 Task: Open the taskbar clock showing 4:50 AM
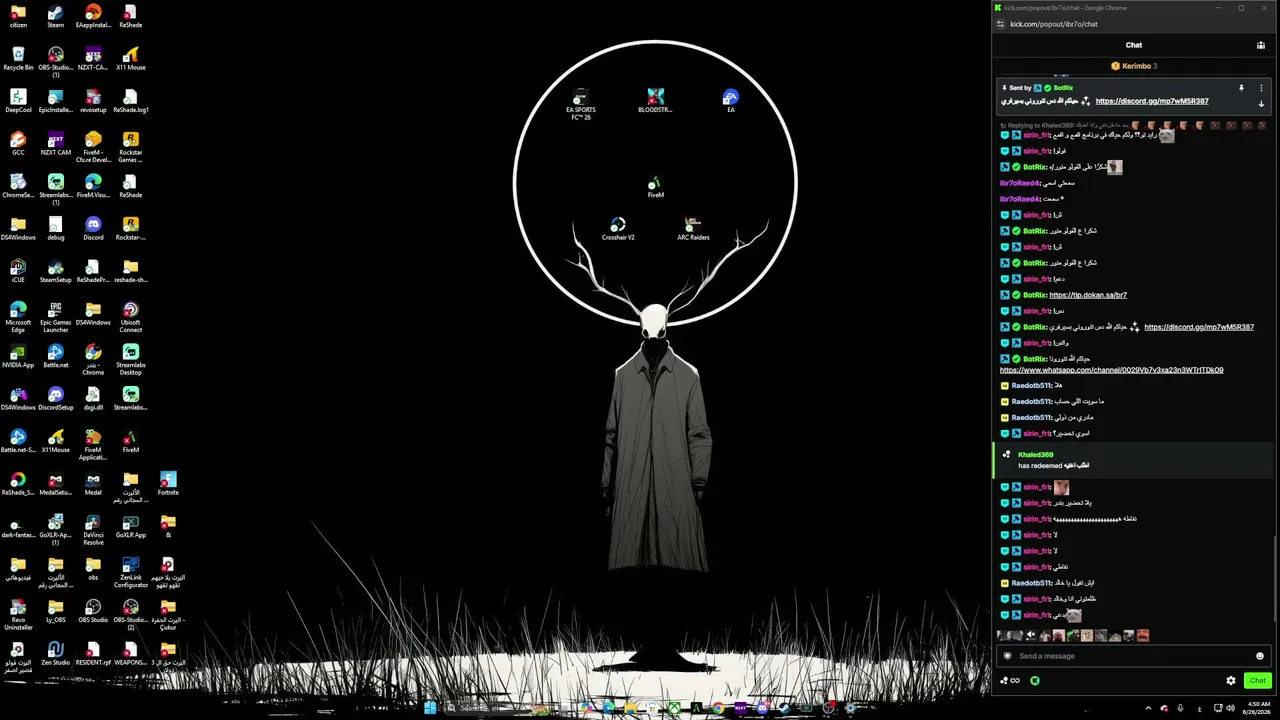click(x=1258, y=708)
